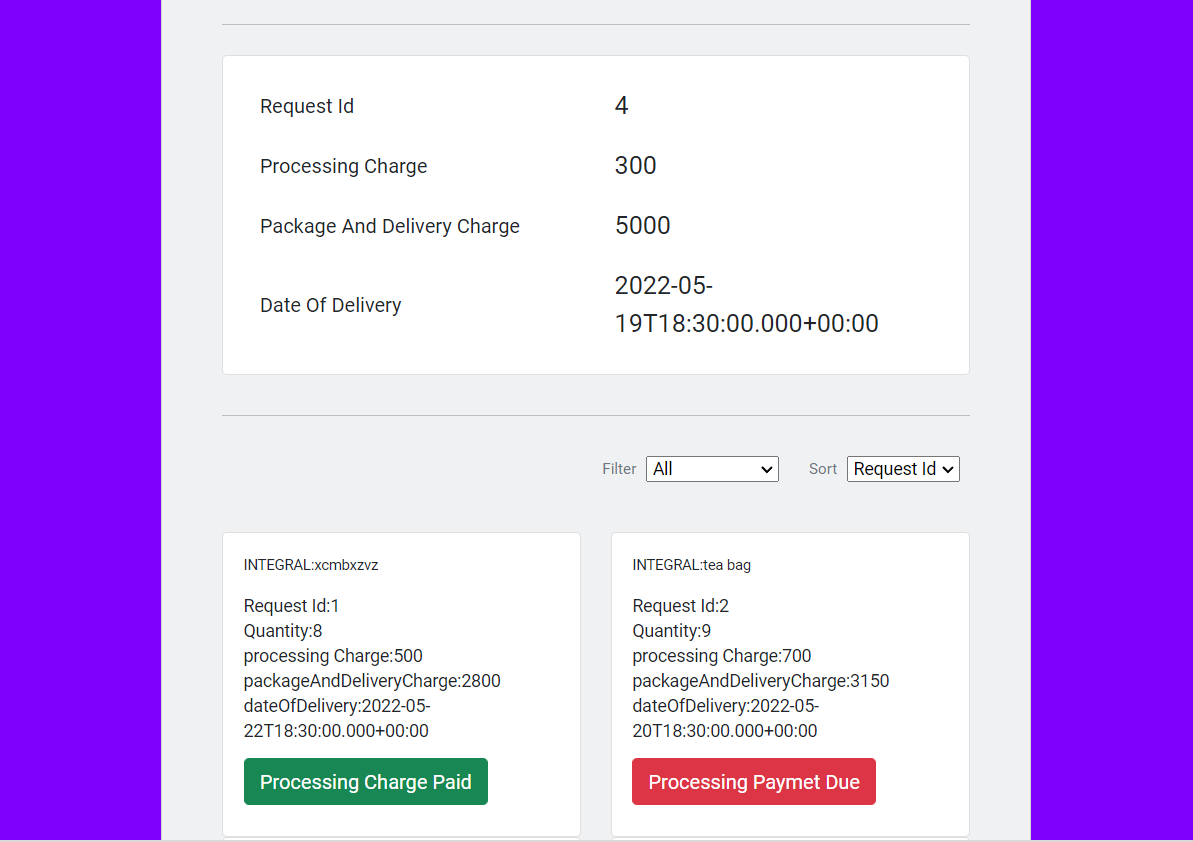Click the Filter label
This screenshot has width=1193, height=842.
pyautogui.click(x=619, y=469)
